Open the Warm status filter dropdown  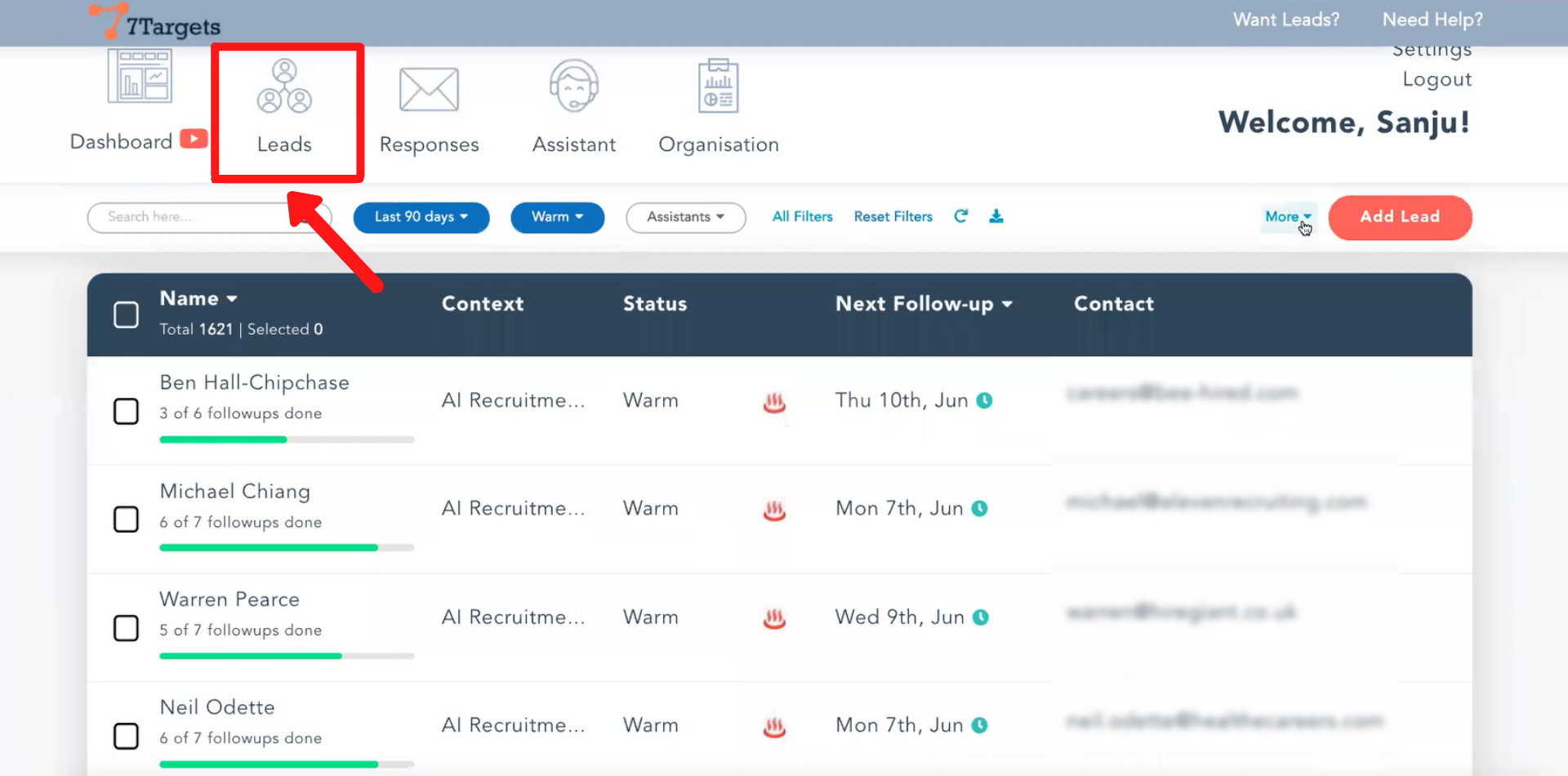click(557, 217)
